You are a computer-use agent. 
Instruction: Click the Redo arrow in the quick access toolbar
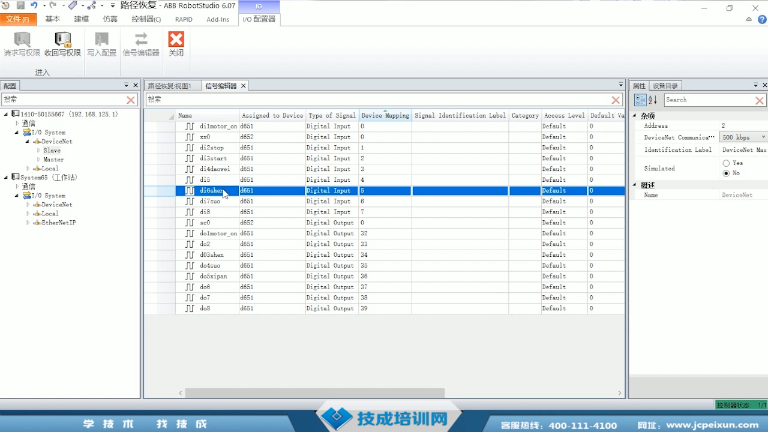(53, 5)
